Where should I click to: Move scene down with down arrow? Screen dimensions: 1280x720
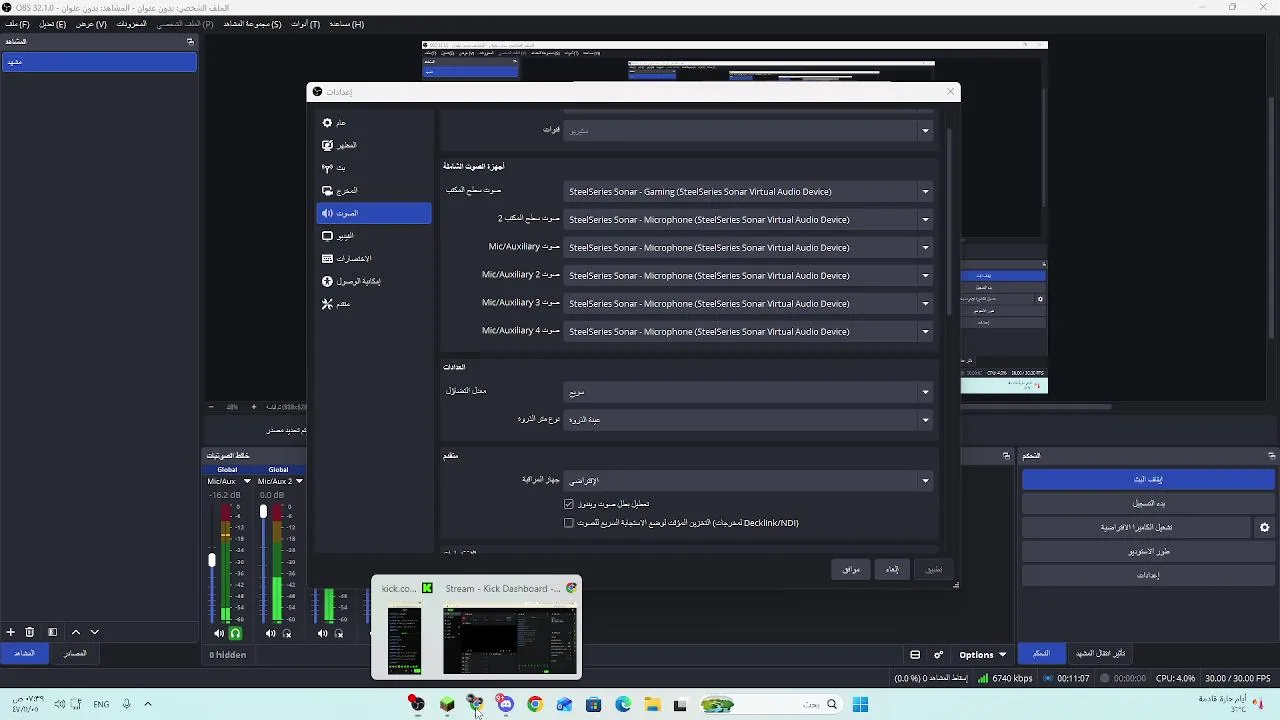click(x=95, y=632)
